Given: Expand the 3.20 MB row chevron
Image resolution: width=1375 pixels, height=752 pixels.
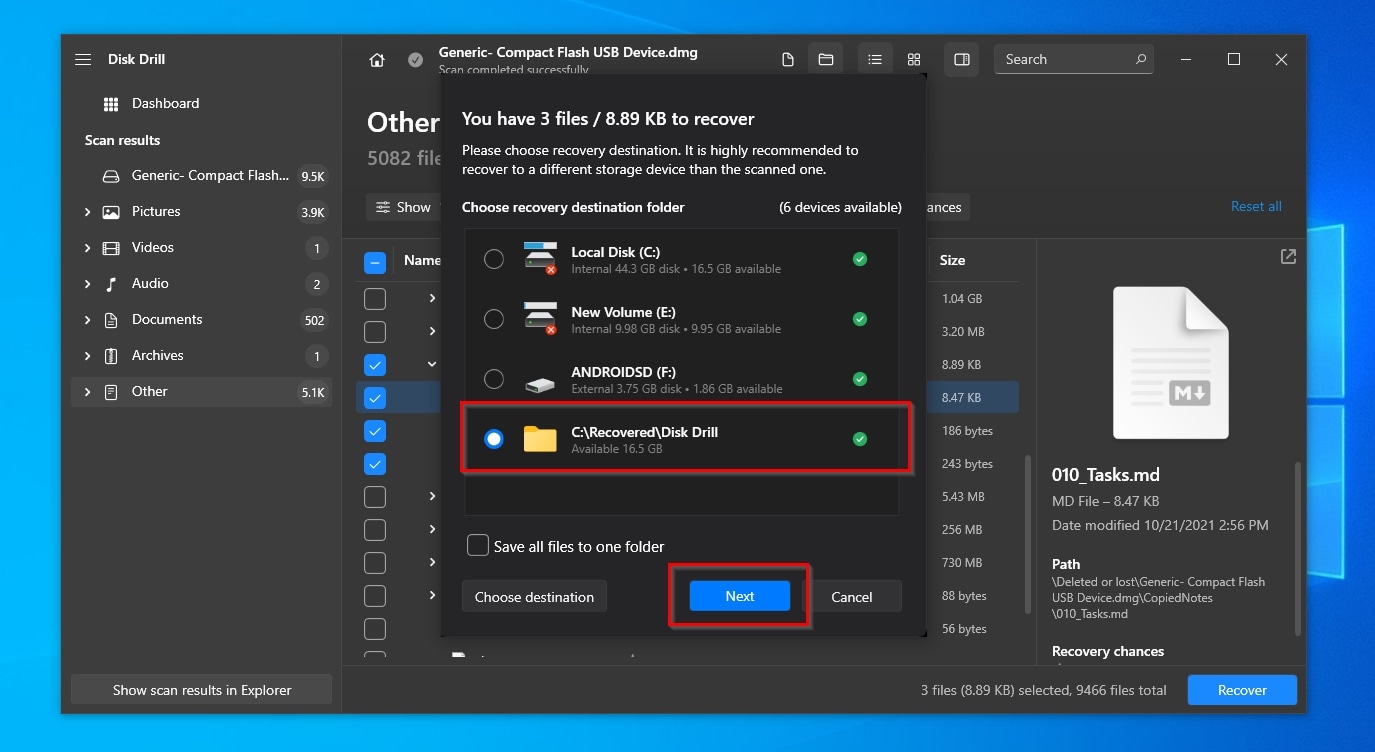Looking at the screenshot, I should [x=432, y=331].
